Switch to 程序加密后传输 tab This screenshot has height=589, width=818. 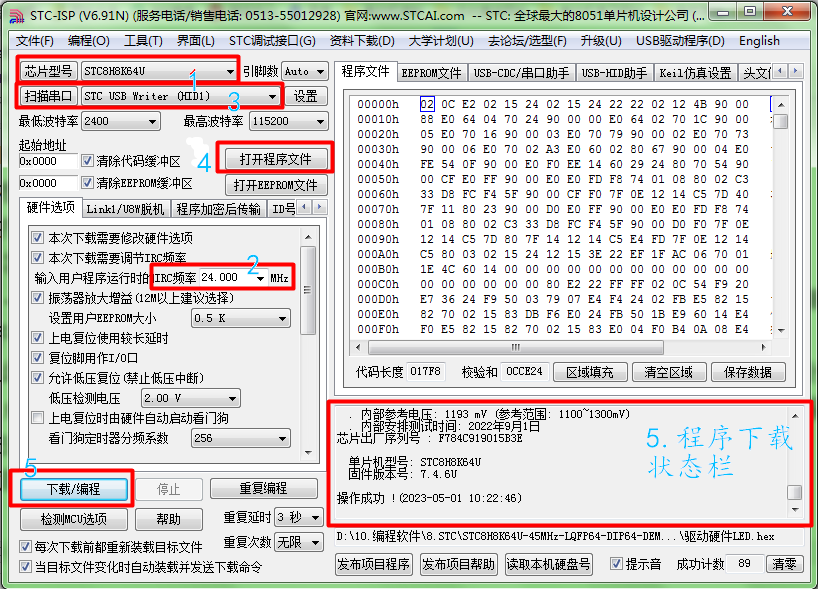pos(219,209)
